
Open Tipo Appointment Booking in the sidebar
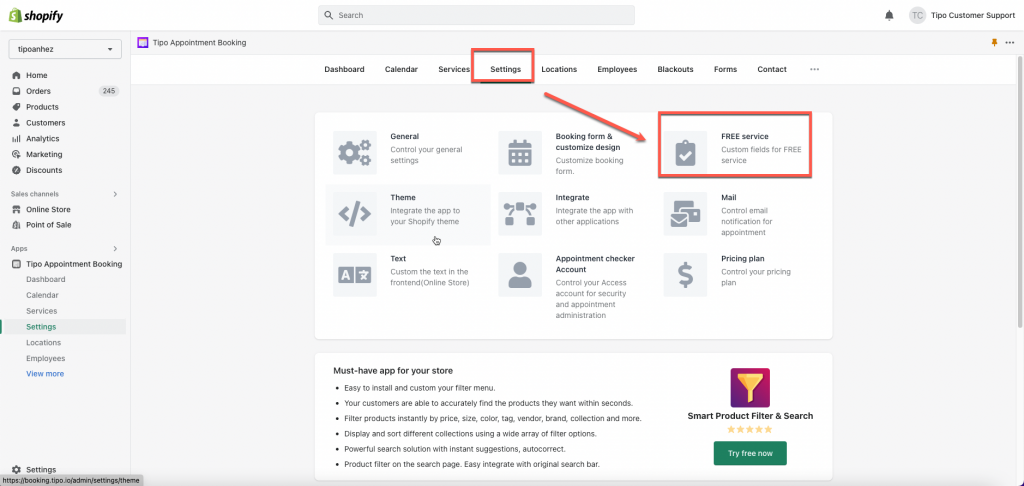(x=74, y=264)
